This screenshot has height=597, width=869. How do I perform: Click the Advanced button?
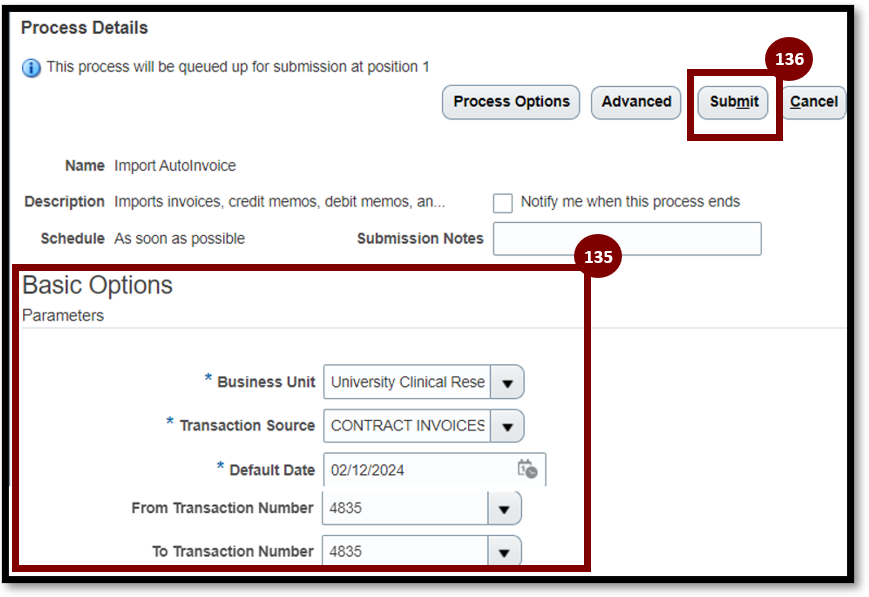pos(636,102)
